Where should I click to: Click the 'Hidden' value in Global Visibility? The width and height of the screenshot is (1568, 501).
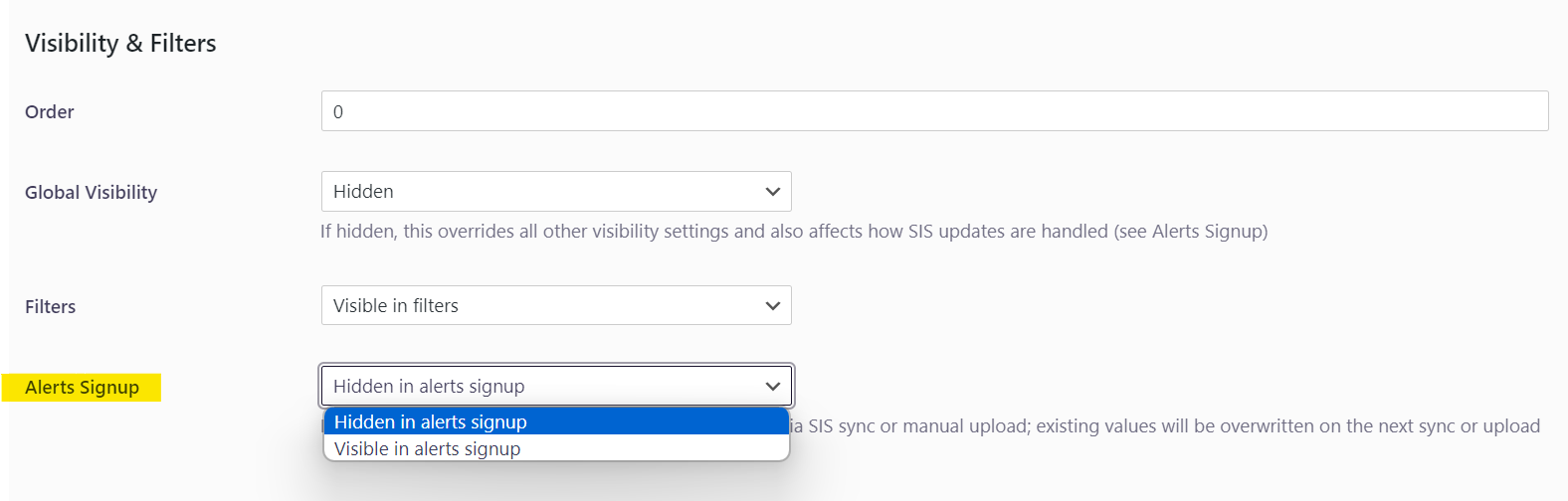click(363, 192)
